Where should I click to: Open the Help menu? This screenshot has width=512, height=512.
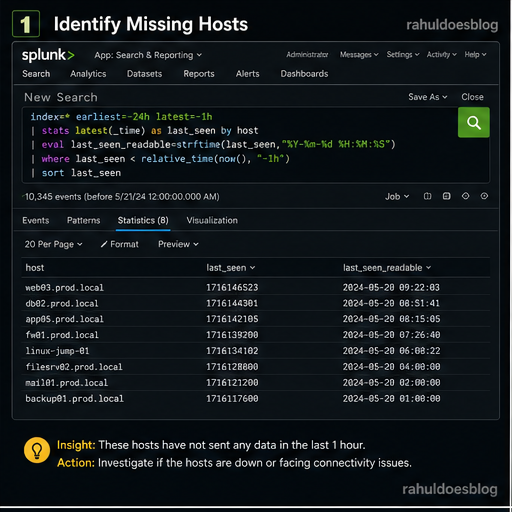(475, 54)
